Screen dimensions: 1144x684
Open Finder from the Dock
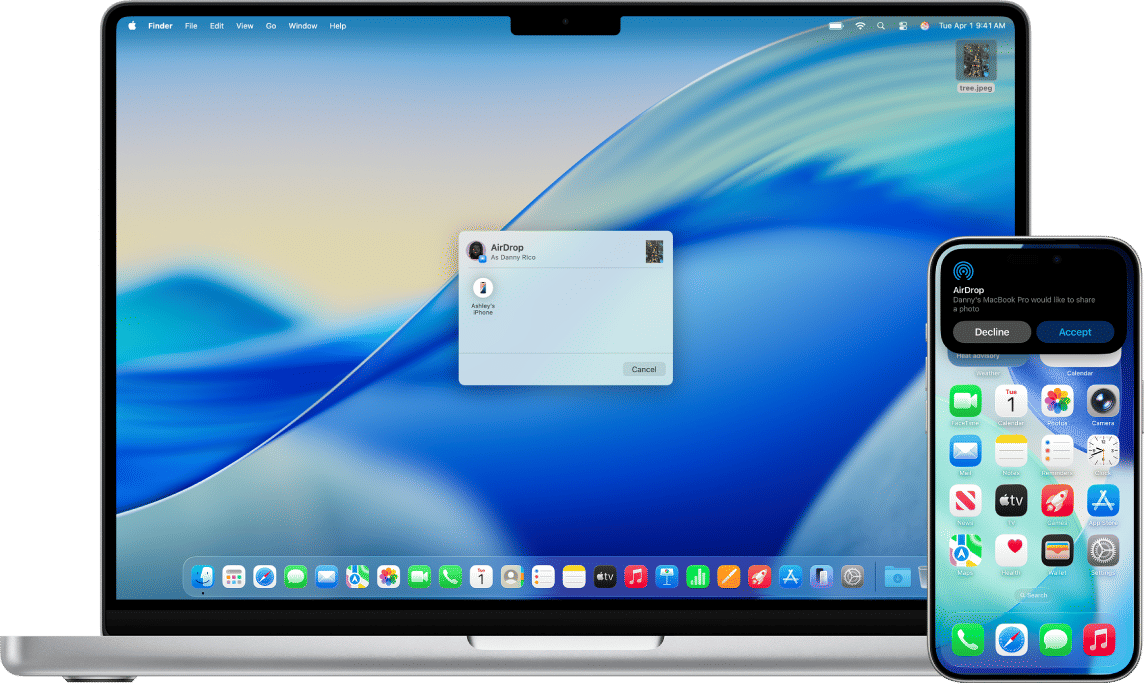coord(203,576)
